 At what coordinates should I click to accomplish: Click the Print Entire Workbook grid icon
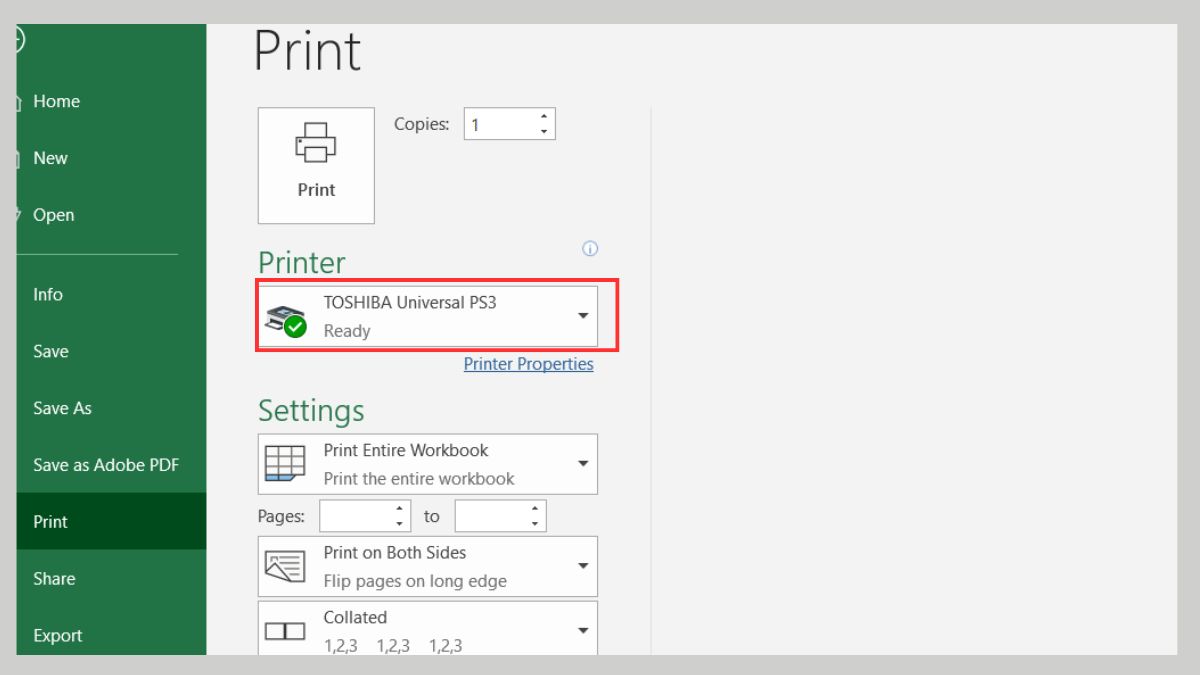[284, 464]
